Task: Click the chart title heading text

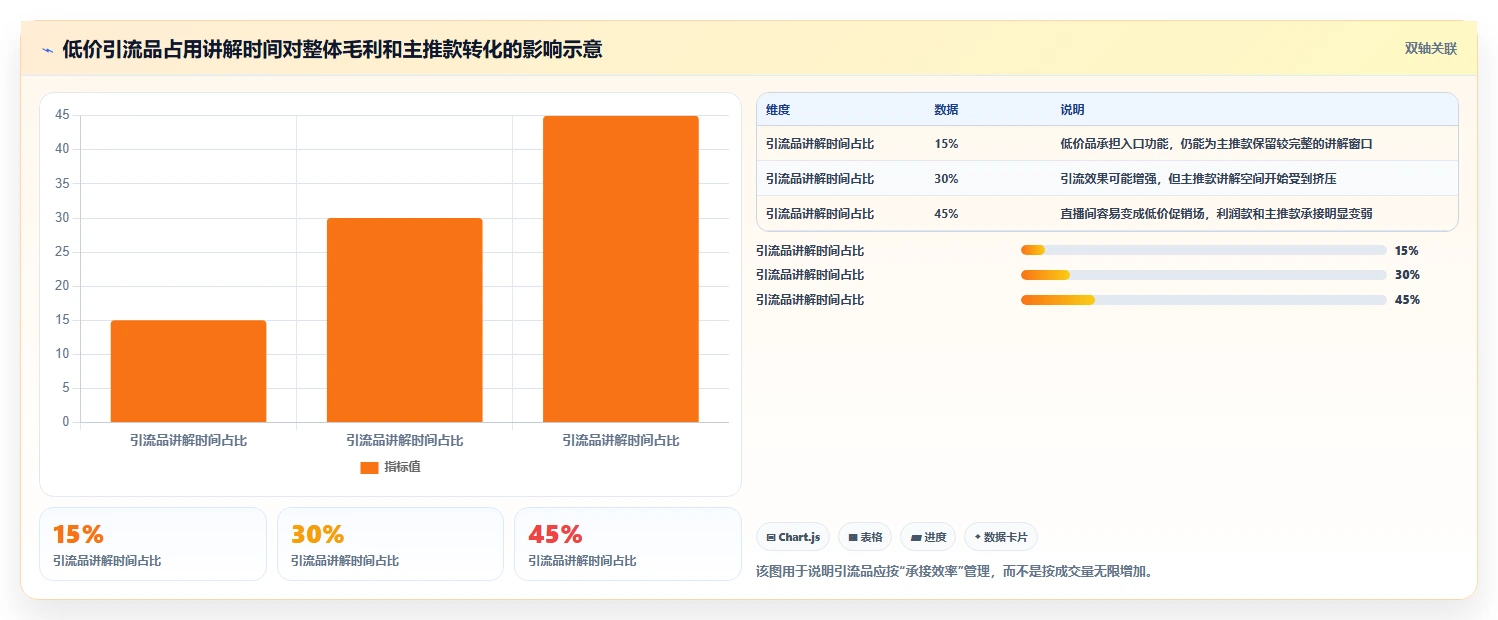Action: pos(332,50)
